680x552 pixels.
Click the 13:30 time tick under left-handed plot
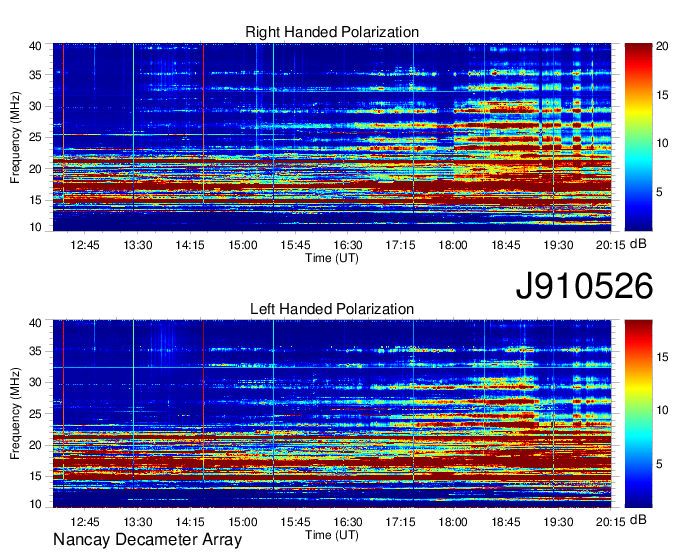coord(137,522)
